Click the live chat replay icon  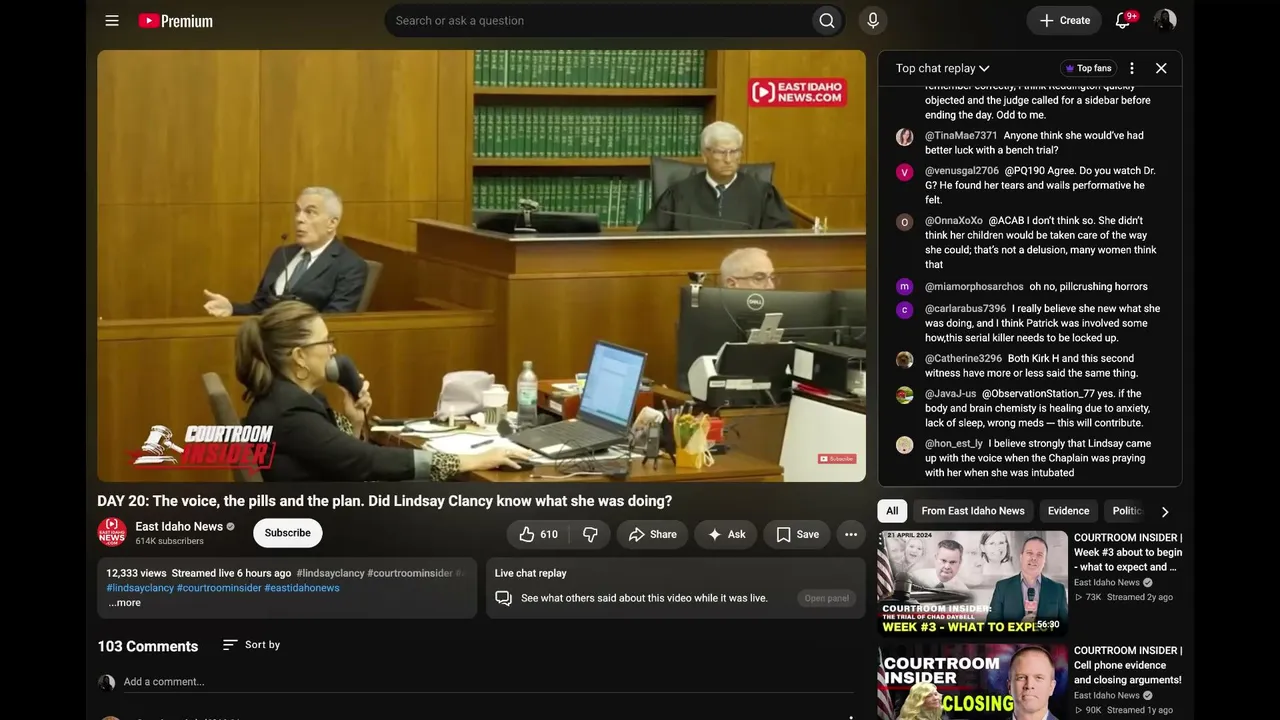(x=504, y=598)
